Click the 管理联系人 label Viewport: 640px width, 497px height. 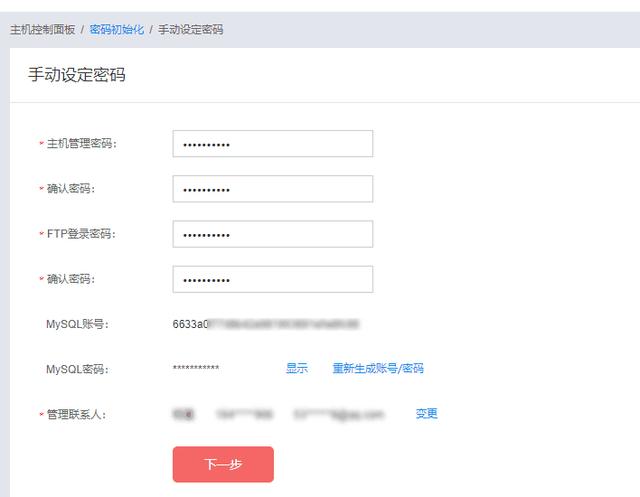76,414
